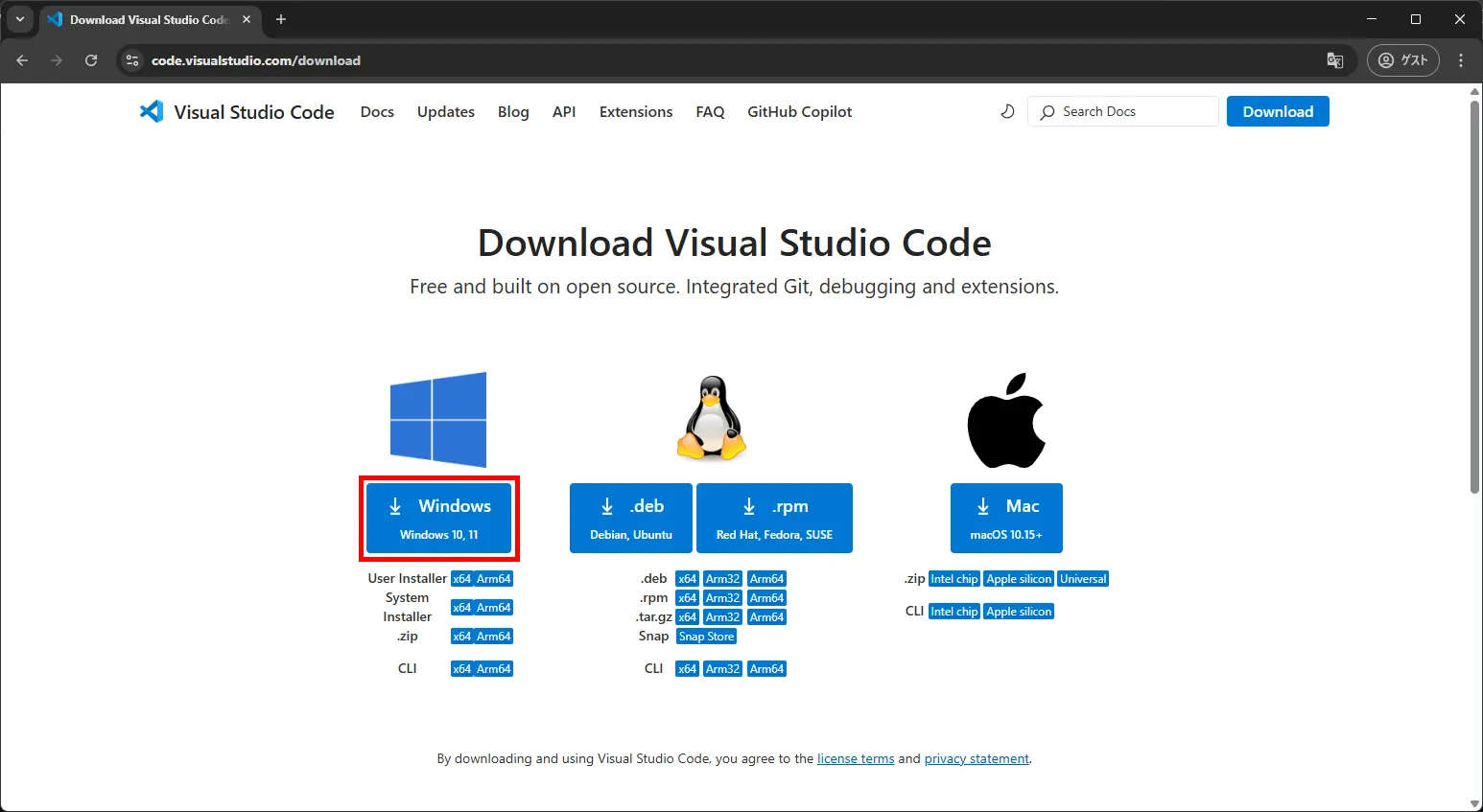Select Linux CLI x64 download
This screenshot has height=812, width=1483.
[x=687, y=669]
